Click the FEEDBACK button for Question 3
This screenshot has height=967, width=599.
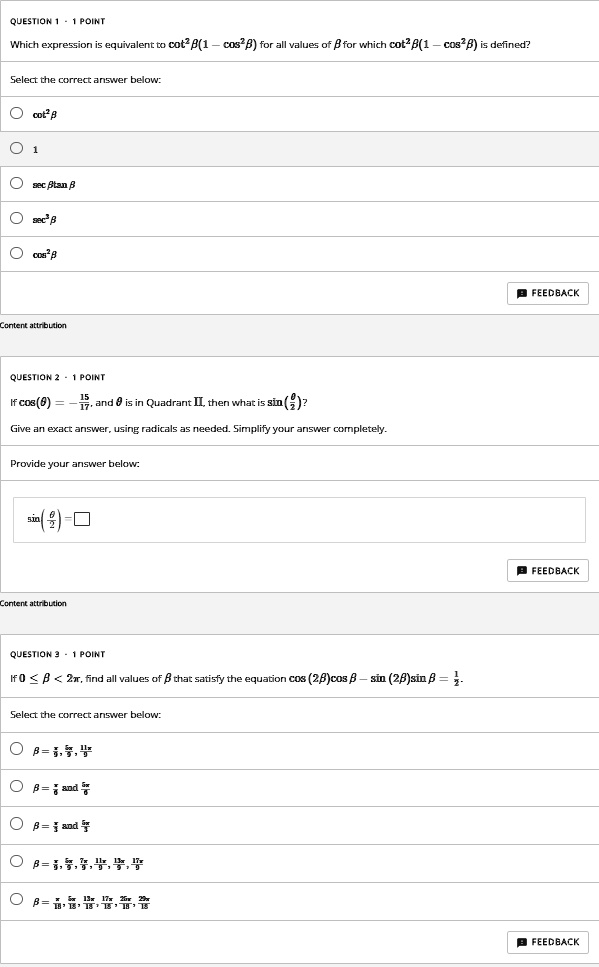pos(548,941)
